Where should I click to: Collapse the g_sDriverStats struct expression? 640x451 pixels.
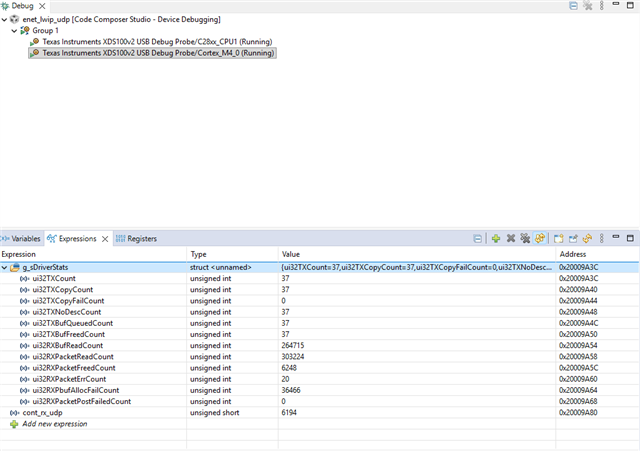(4, 268)
